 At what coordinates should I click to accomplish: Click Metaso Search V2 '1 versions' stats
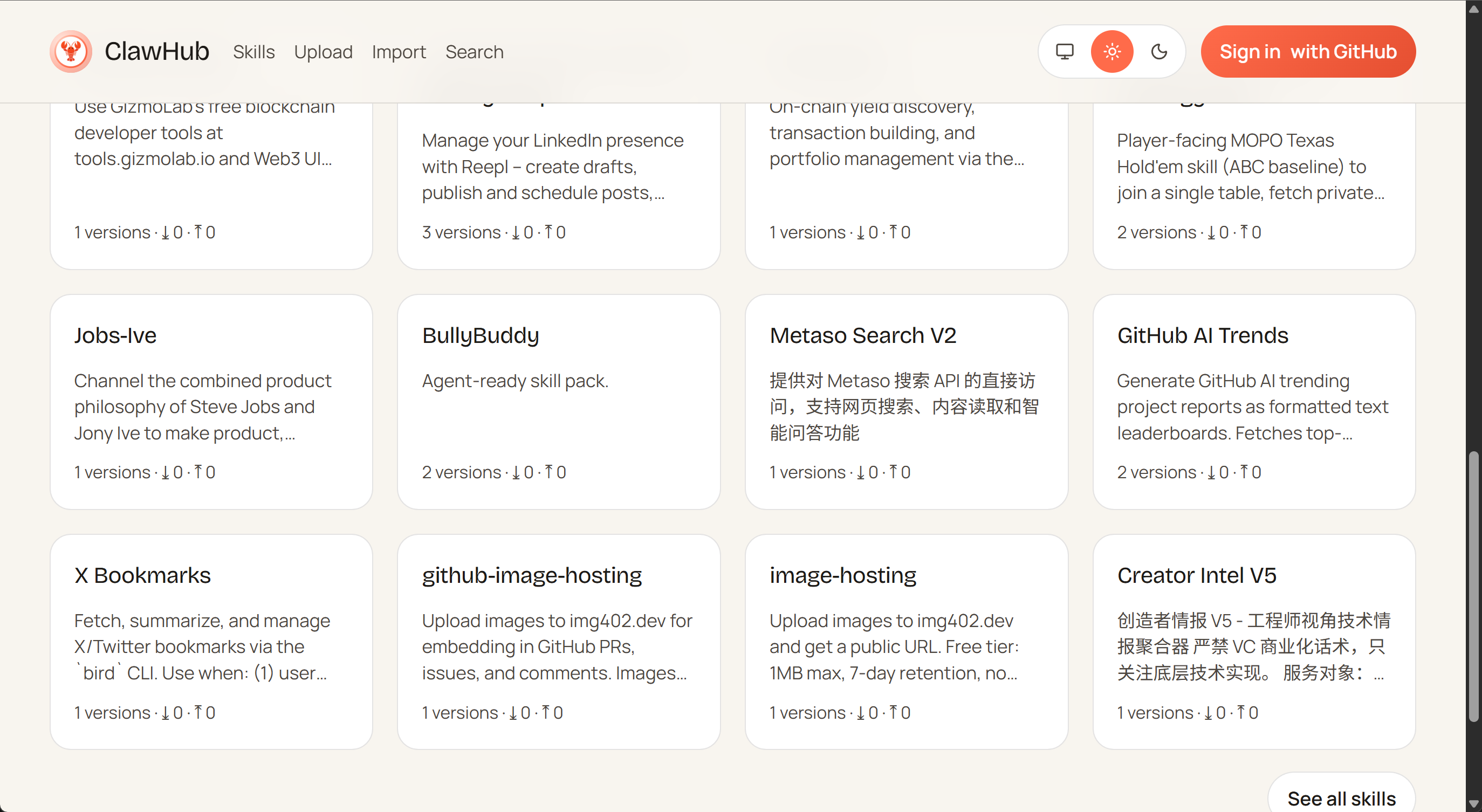(839, 472)
